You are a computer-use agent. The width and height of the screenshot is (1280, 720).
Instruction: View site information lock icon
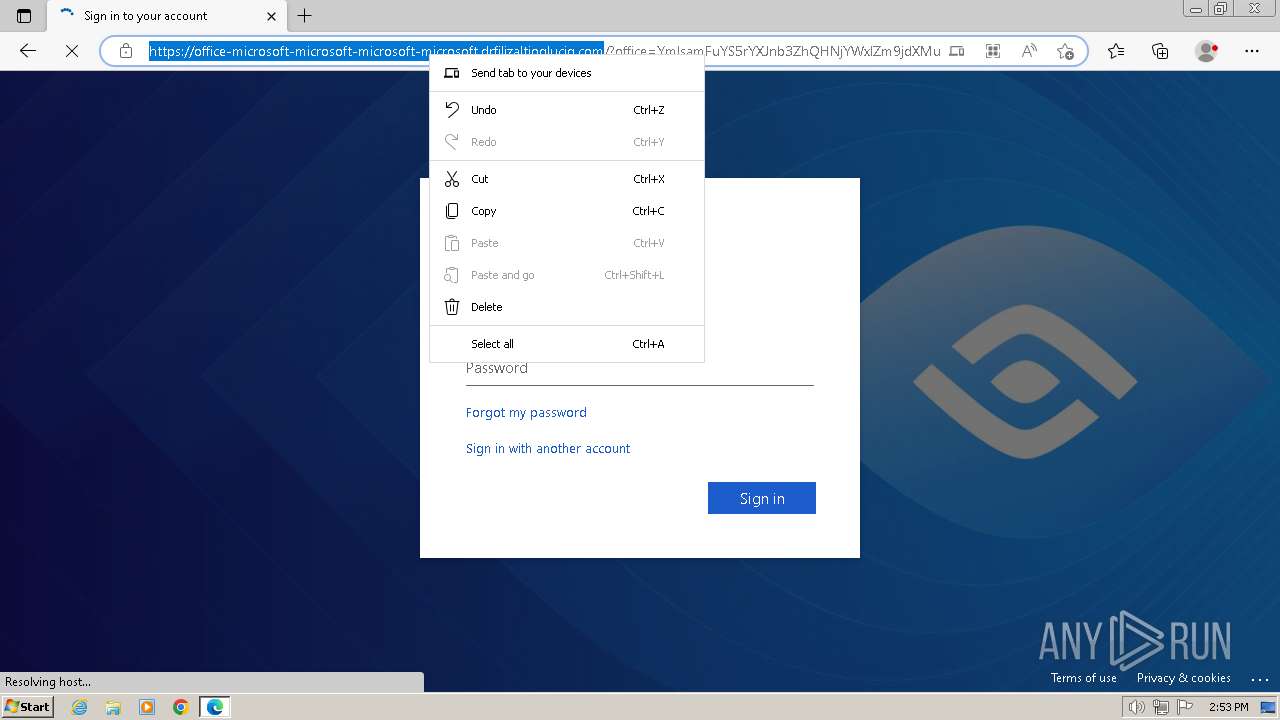click(126, 51)
